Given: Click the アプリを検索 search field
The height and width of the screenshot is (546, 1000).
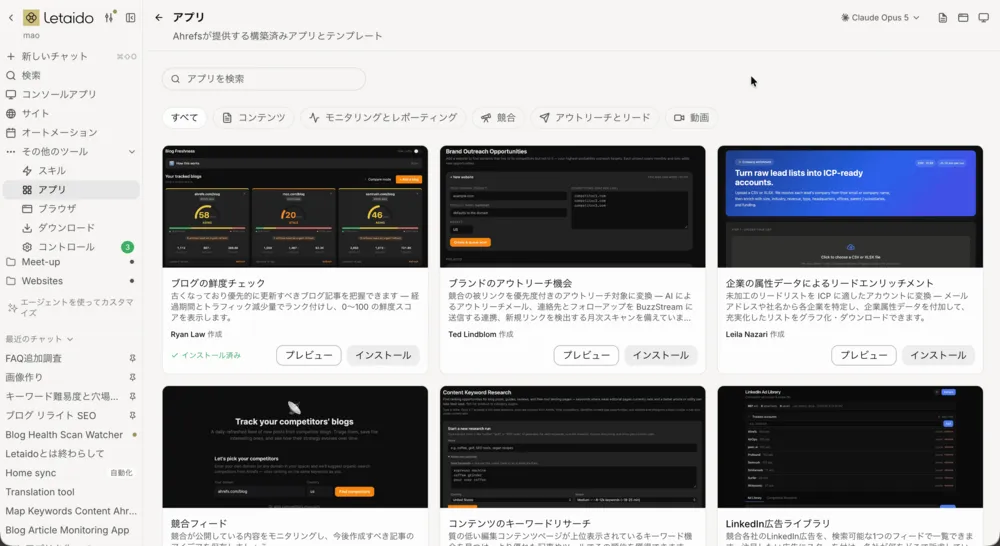Looking at the screenshot, I should pos(264,79).
